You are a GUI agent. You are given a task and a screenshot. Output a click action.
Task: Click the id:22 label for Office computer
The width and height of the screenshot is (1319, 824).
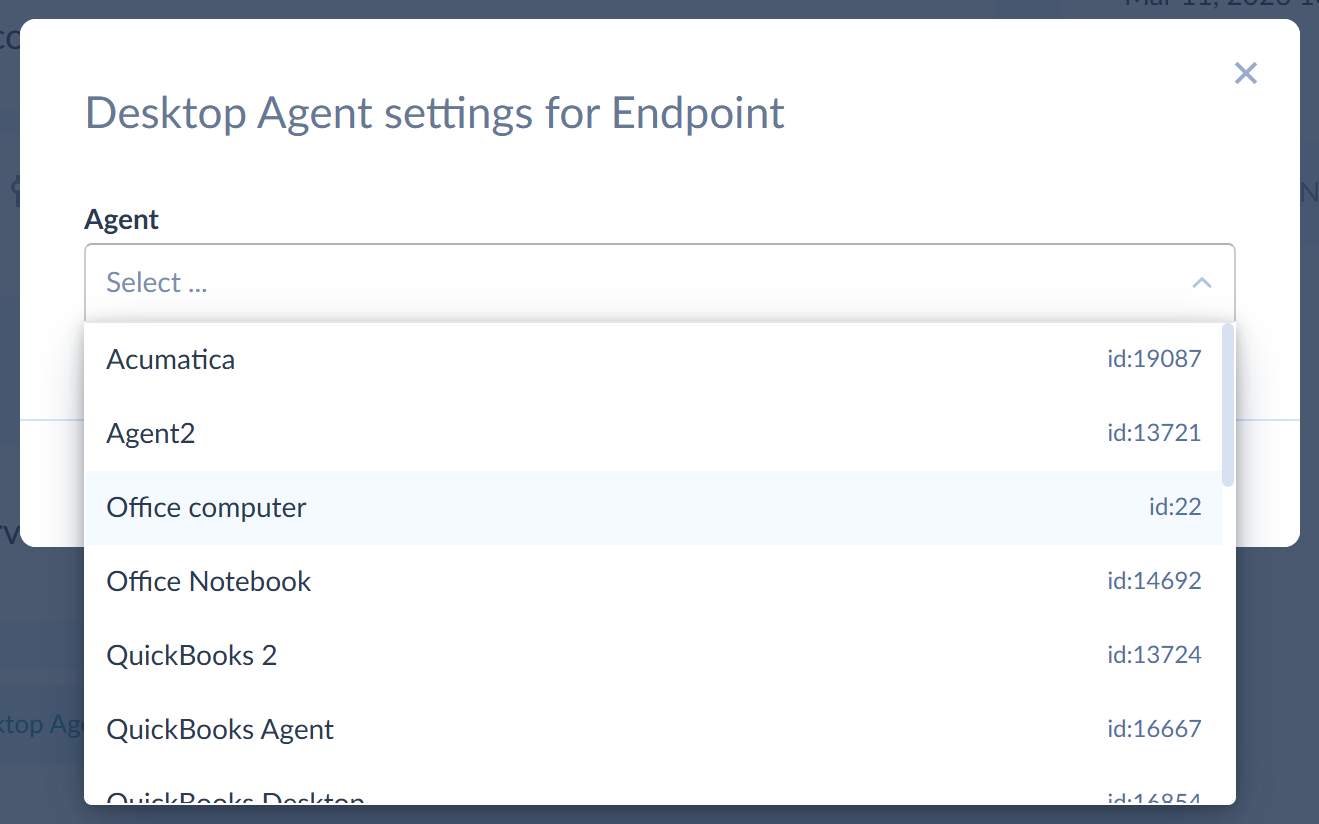click(1176, 507)
